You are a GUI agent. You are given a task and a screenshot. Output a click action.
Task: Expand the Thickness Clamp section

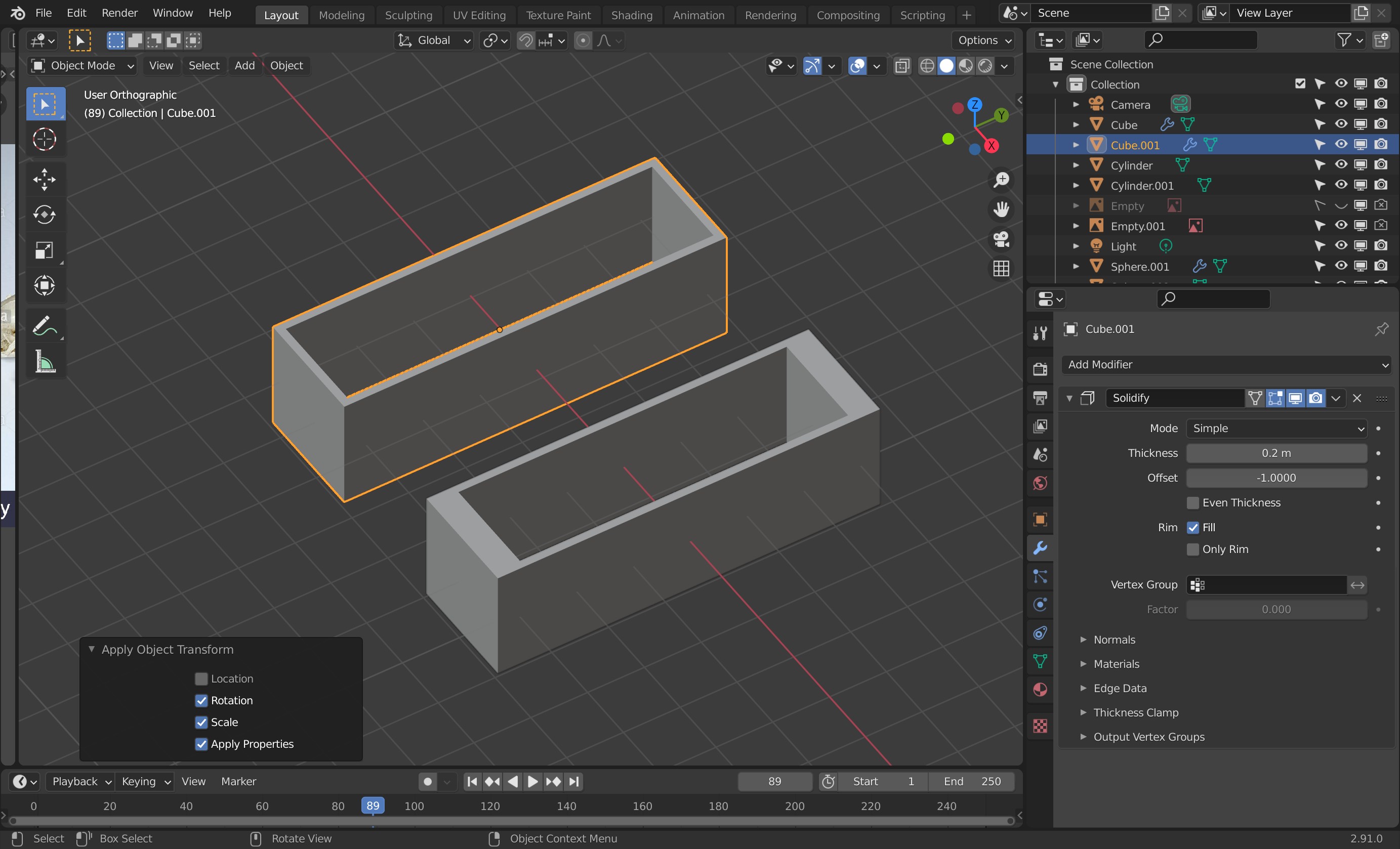[x=1135, y=712]
